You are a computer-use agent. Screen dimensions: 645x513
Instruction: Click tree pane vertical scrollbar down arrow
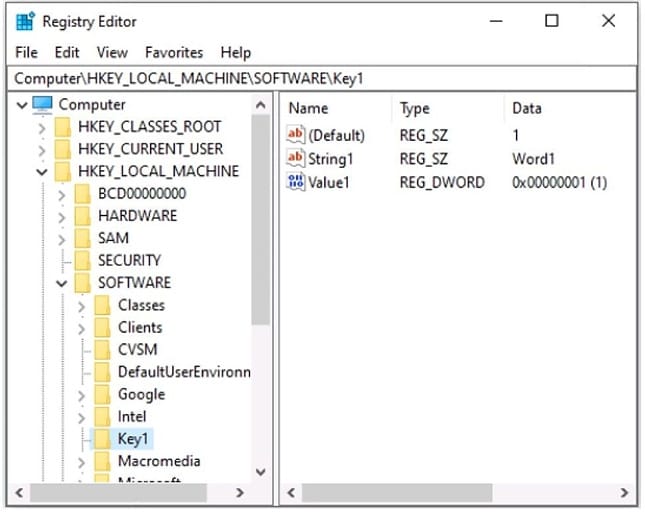point(260,471)
